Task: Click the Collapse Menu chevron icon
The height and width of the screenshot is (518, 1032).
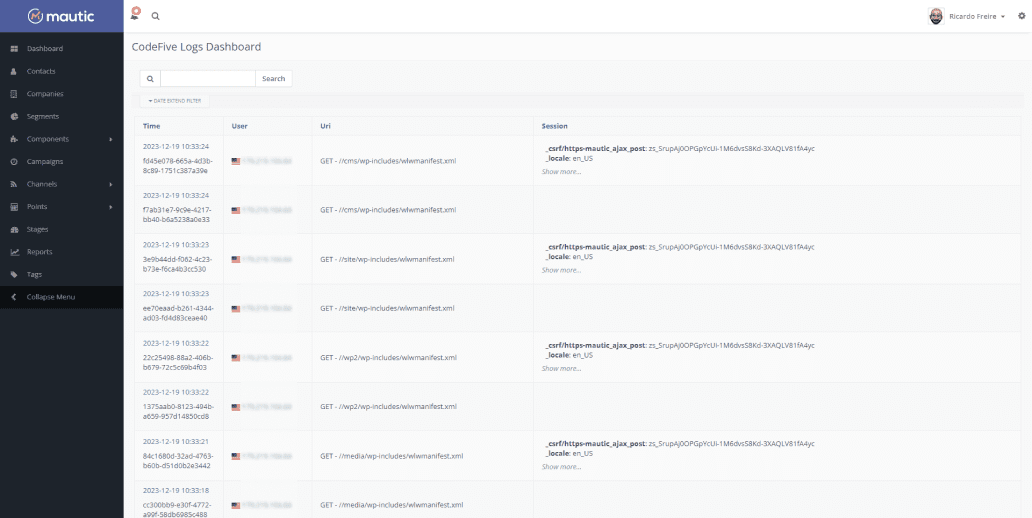Action: pyautogui.click(x=14, y=298)
